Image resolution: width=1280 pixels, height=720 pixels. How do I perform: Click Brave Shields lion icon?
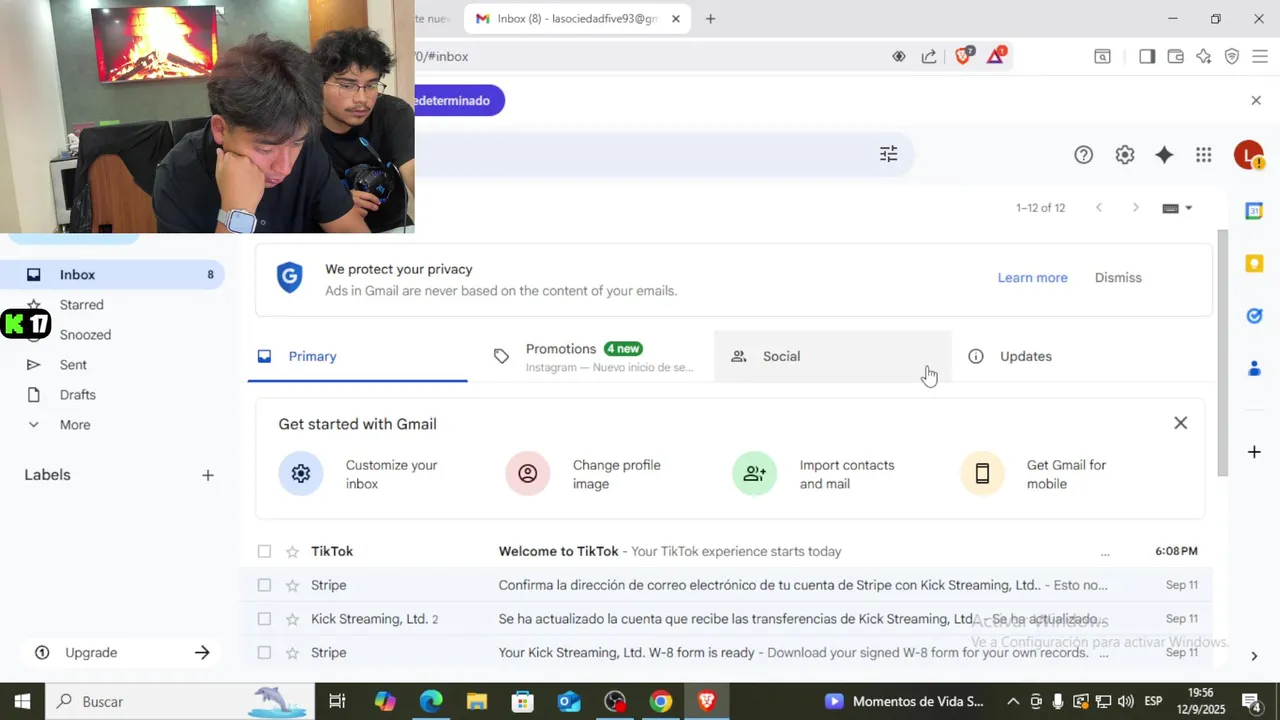[x=963, y=56]
